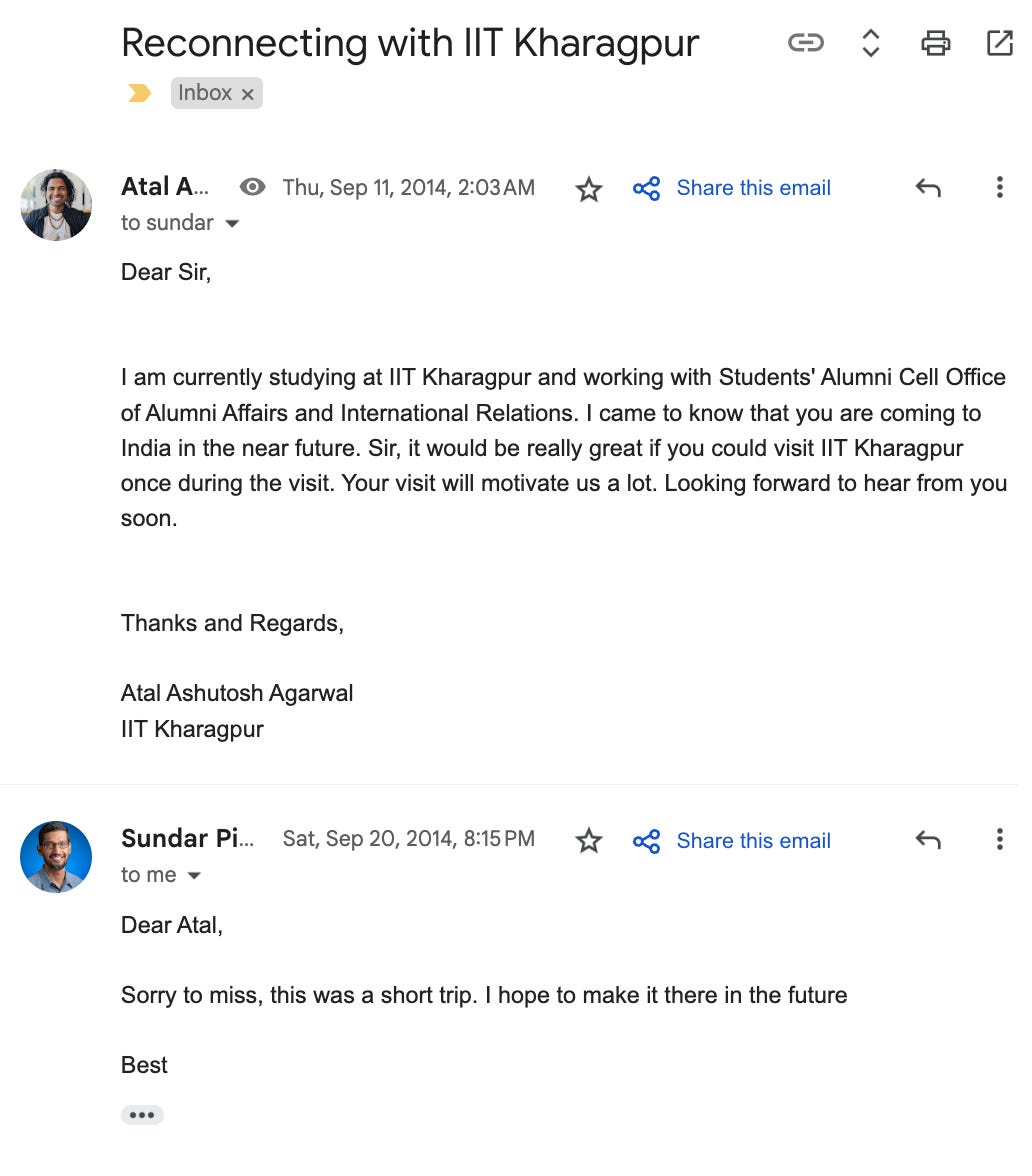Click the 'Share this email' link
Image resolution: width=1032 pixels, height=1176 pixels.
pyautogui.click(x=754, y=188)
